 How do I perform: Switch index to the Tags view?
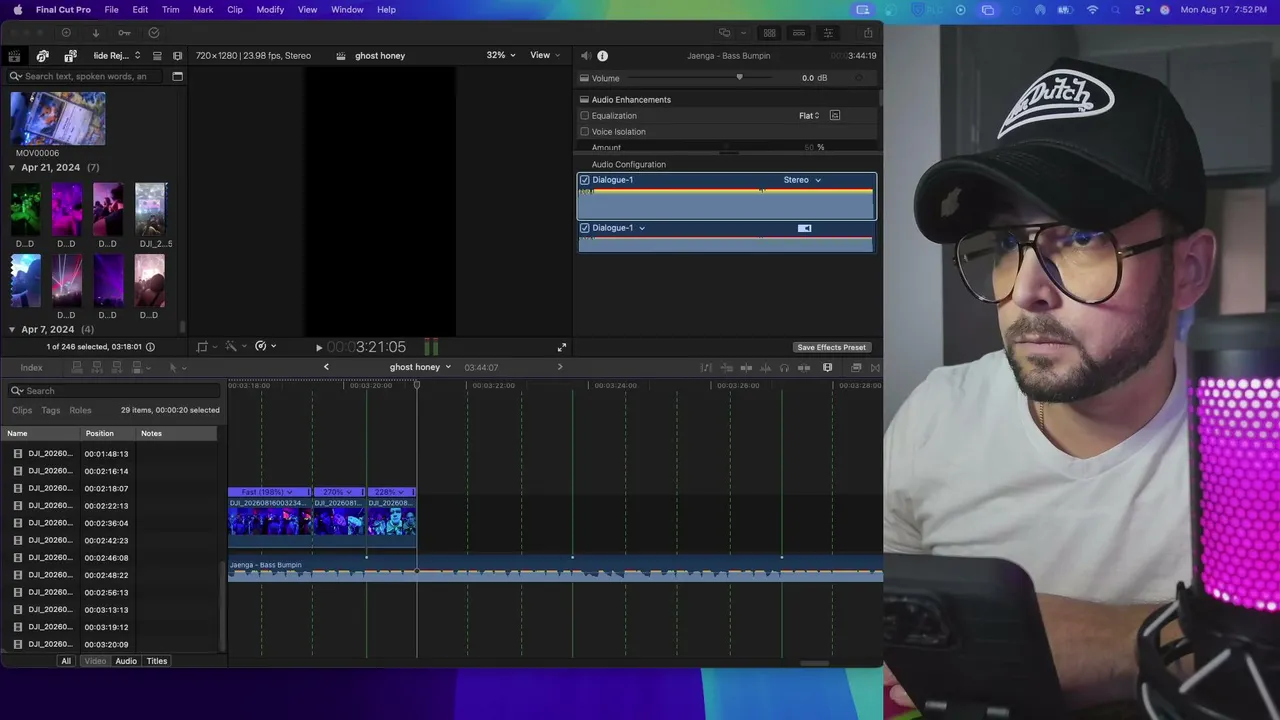point(51,411)
